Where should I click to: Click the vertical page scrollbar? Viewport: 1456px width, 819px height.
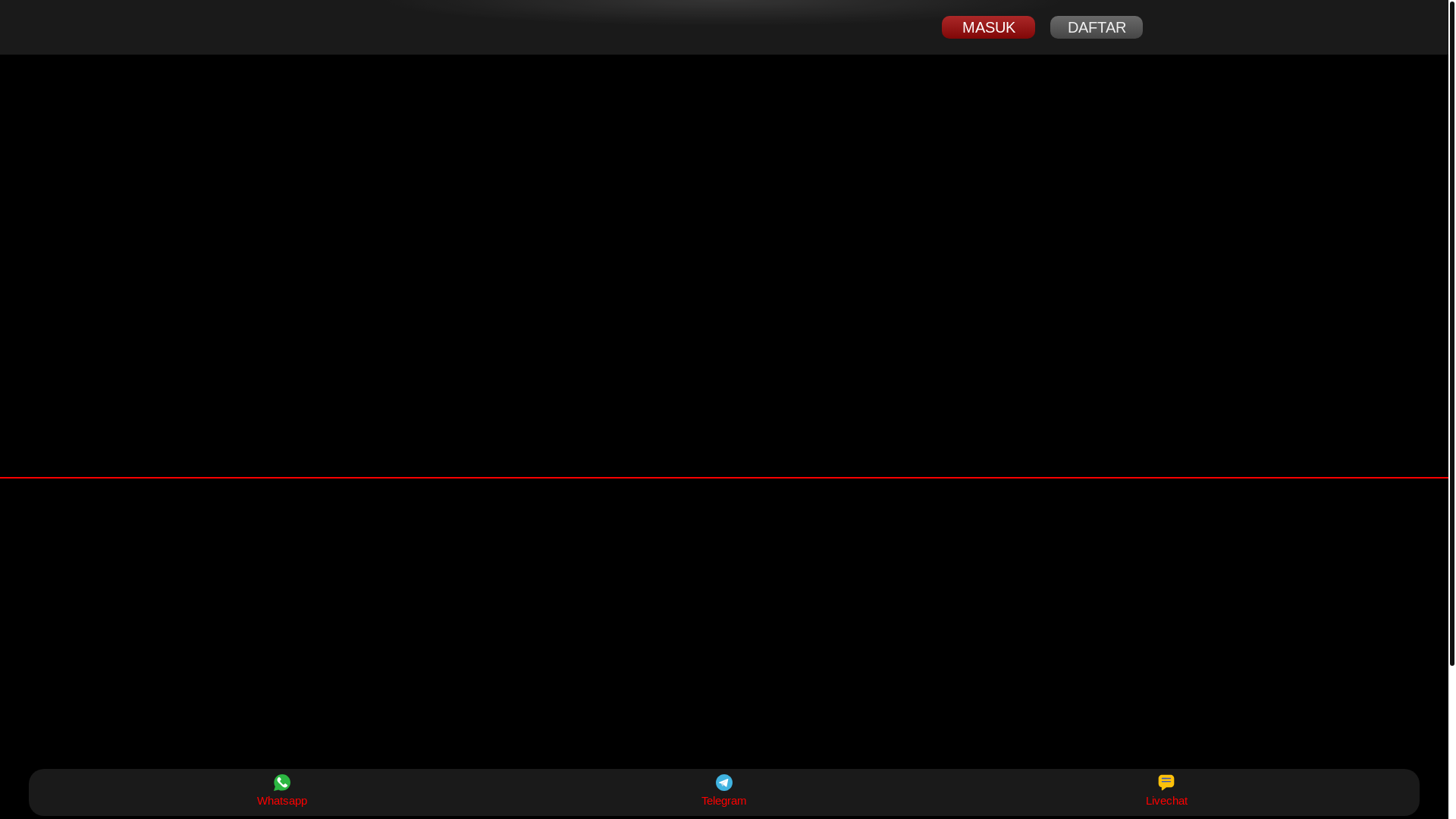(x=1451, y=334)
